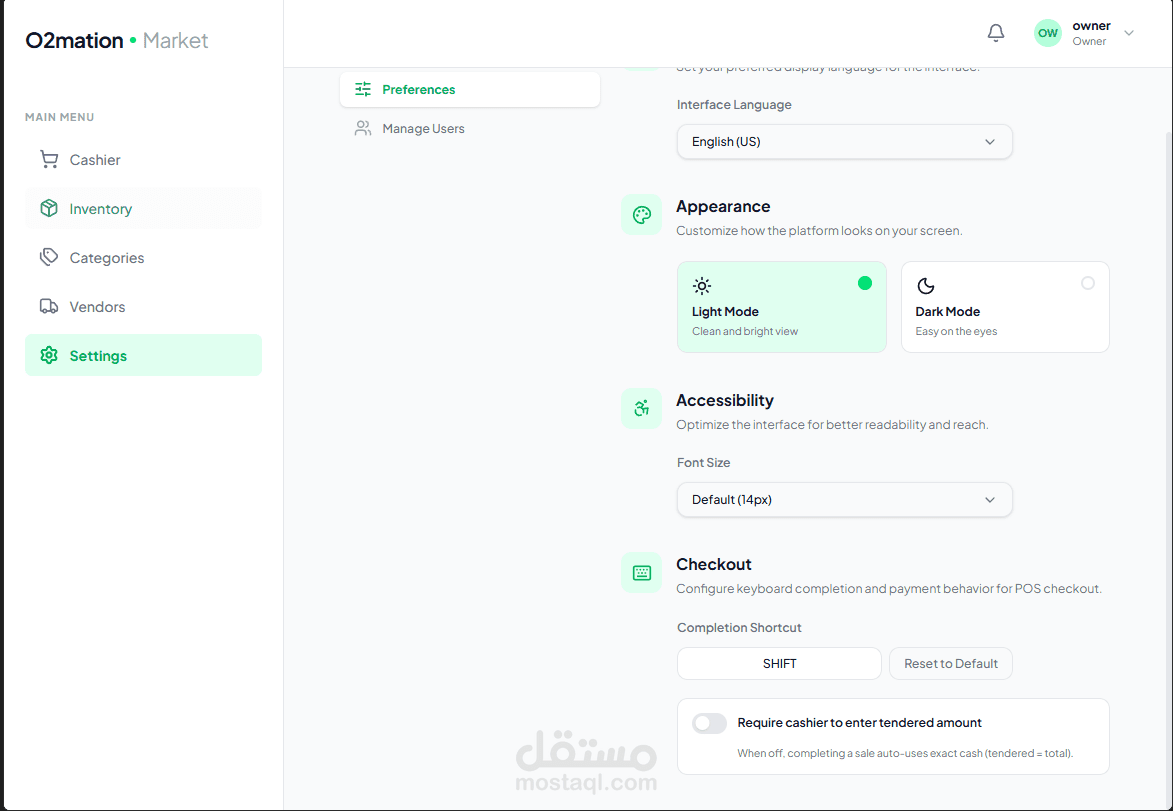Screen dimensions: 1173x811
Task: Enable Require cashier to enter tendered amount
Action: click(709, 723)
